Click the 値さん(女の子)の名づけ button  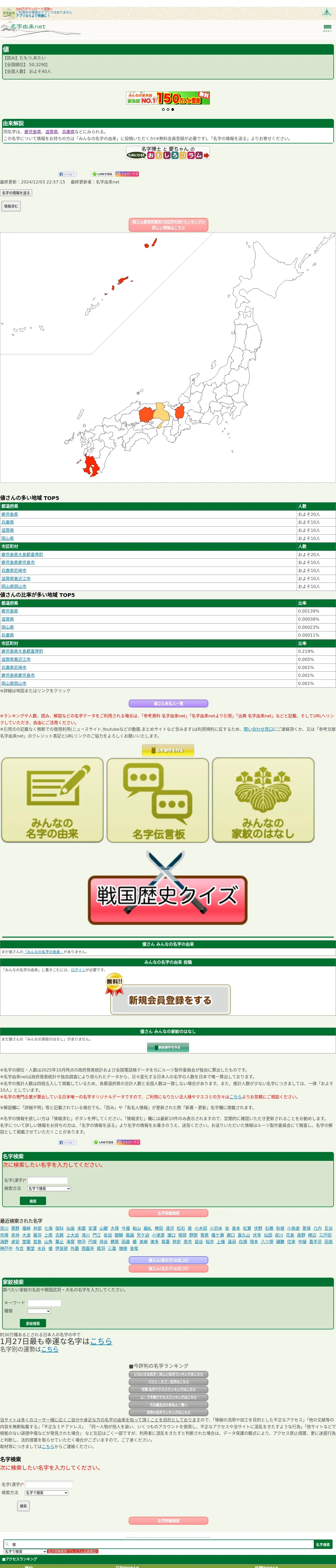[x=168, y=1269]
